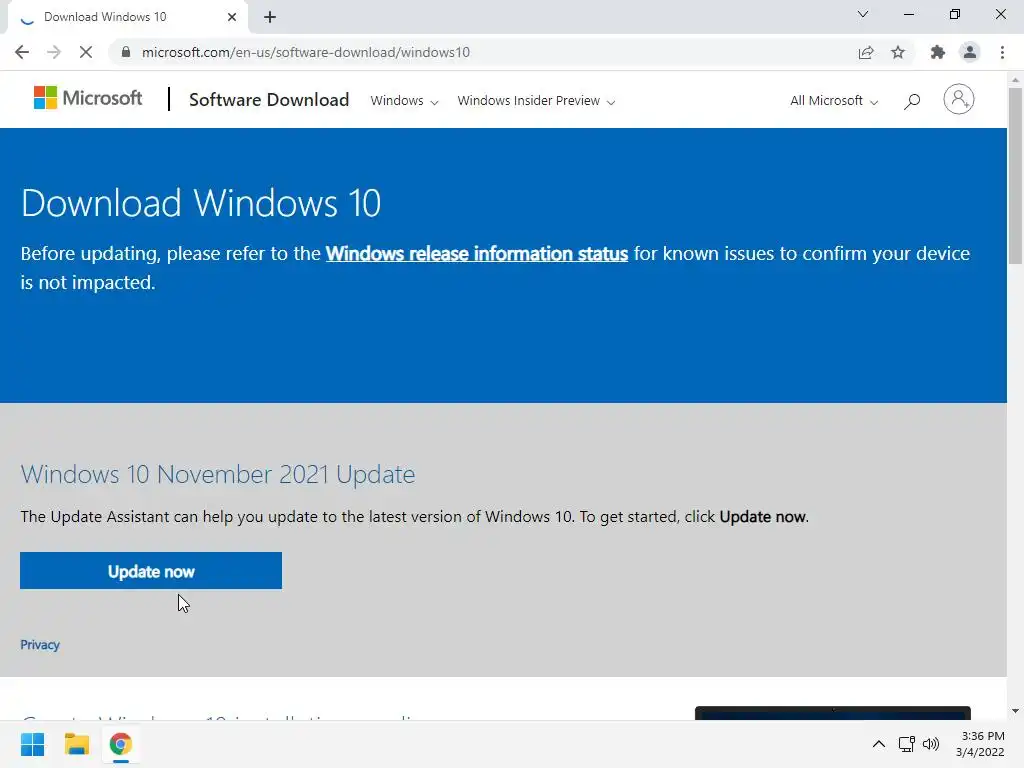Open the network tray icon
This screenshot has width=1024, height=768.
click(906, 744)
